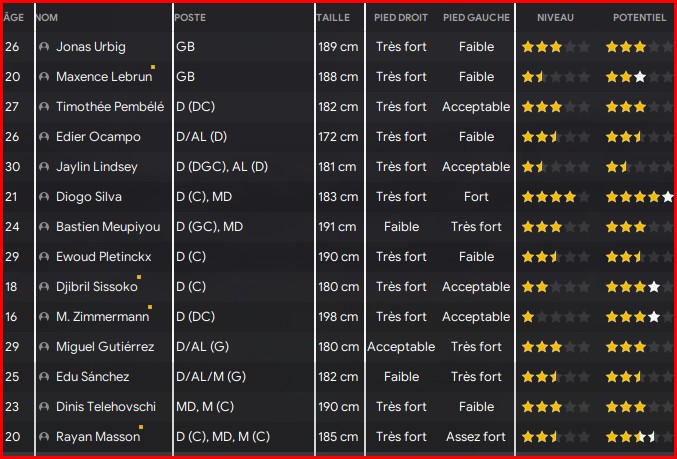Viewport: 677px width, 459px height.
Task: Click the orange marker beside Djibril Sissoko's name
Action: [139, 276]
